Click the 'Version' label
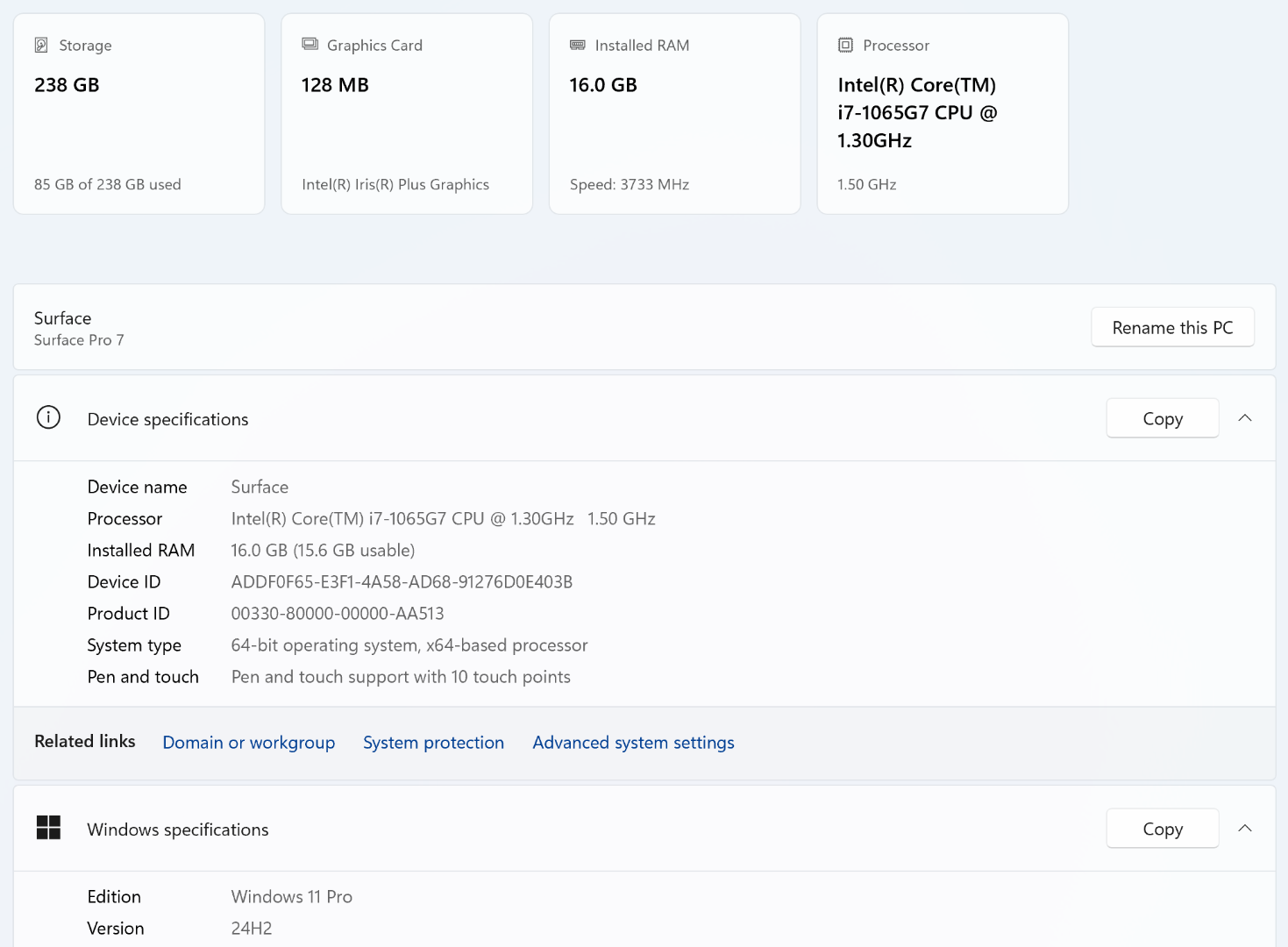Viewport: 1288px width, 947px height. (116, 929)
